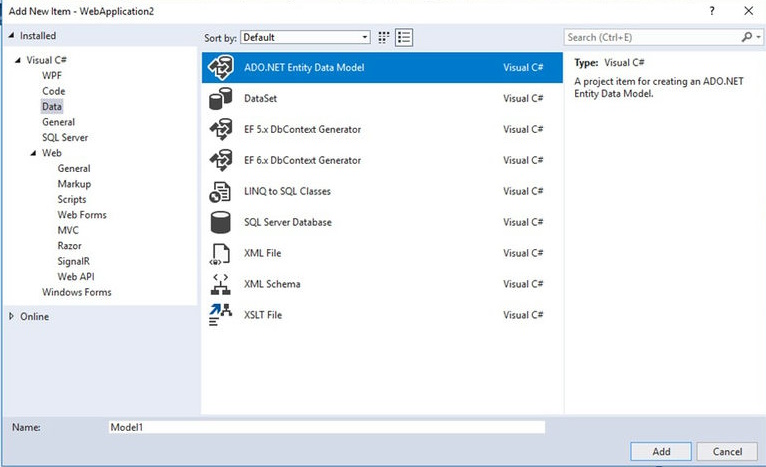Click the search magnifier icon
Image resolution: width=766 pixels, height=467 pixels.
click(747, 37)
